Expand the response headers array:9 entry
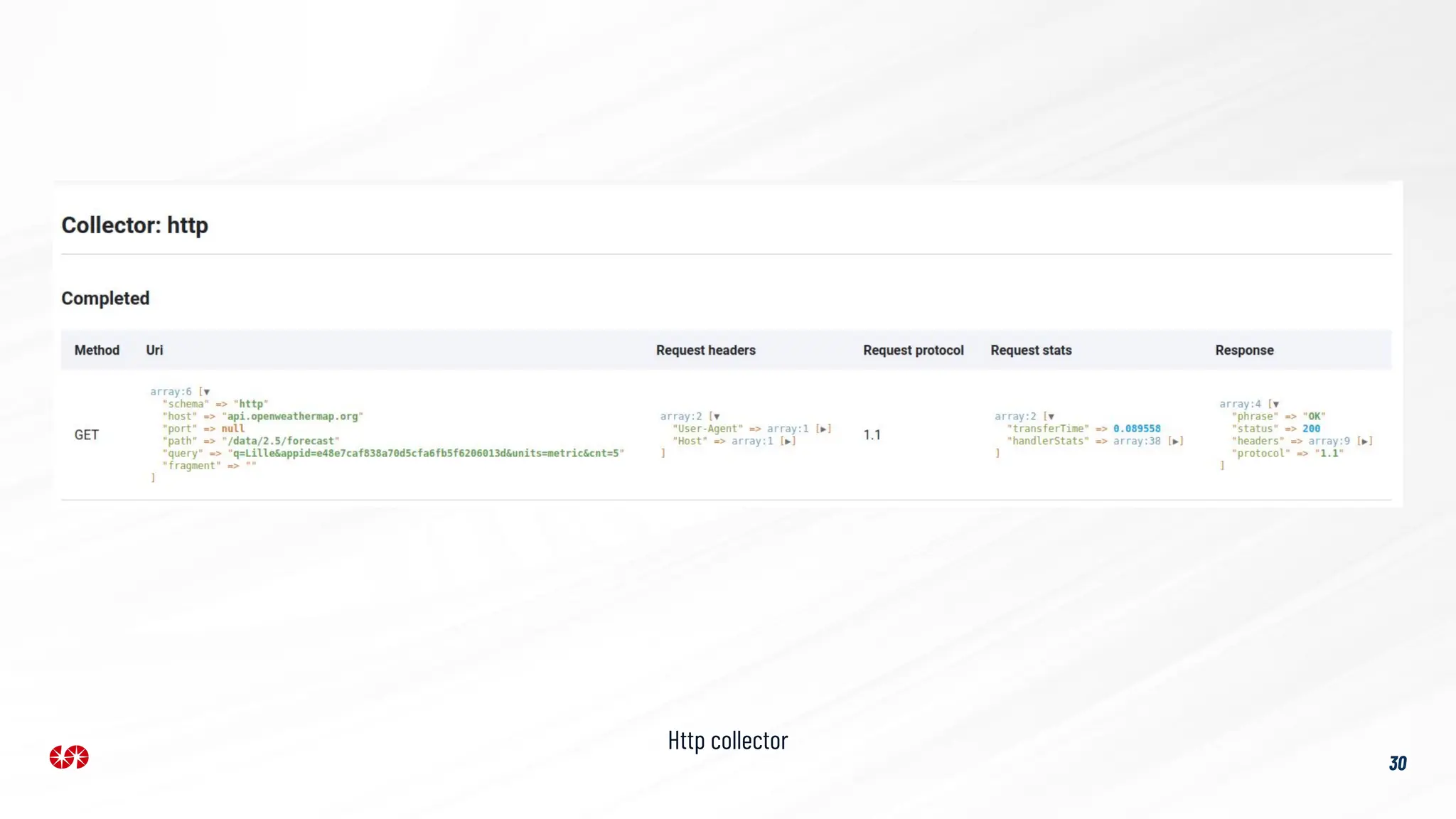Screen dimensions: 1456x819 pos(1365,441)
